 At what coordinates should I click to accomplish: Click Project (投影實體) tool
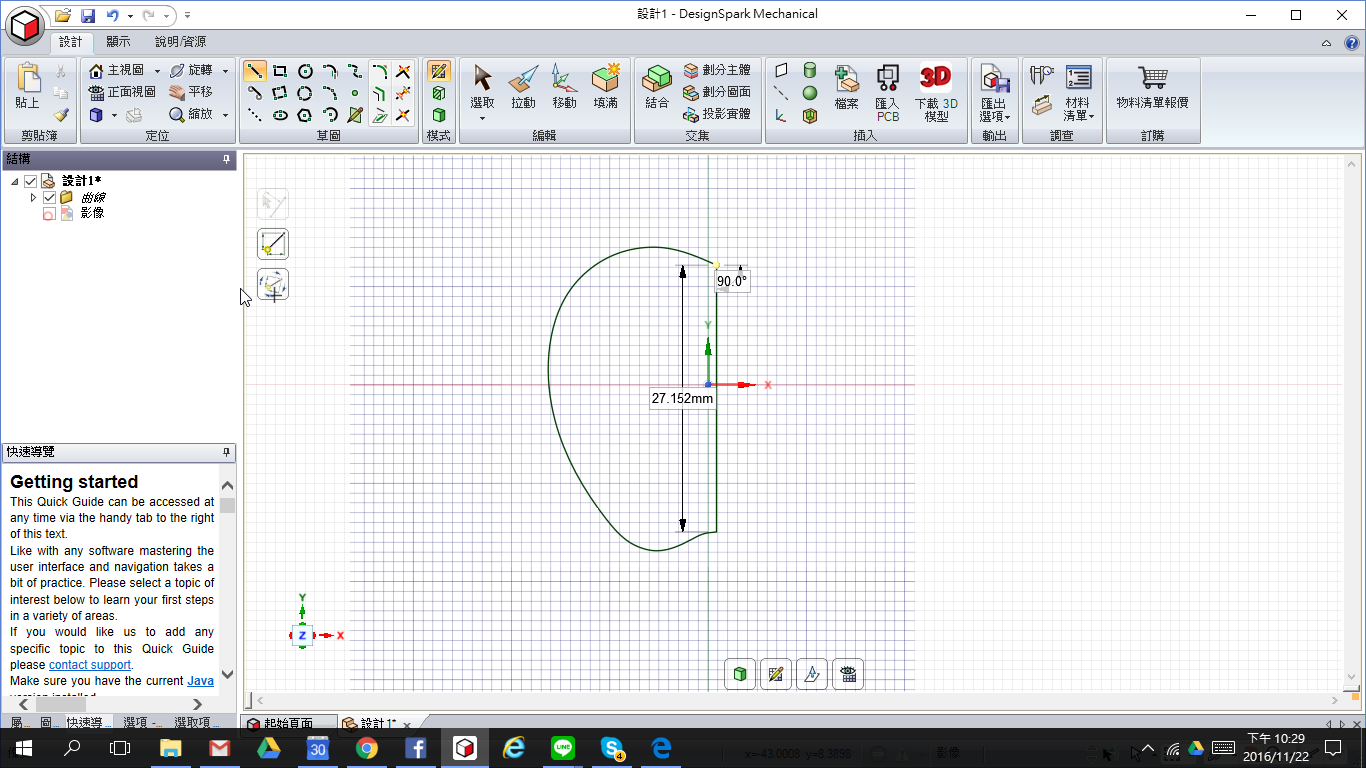click(717, 114)
